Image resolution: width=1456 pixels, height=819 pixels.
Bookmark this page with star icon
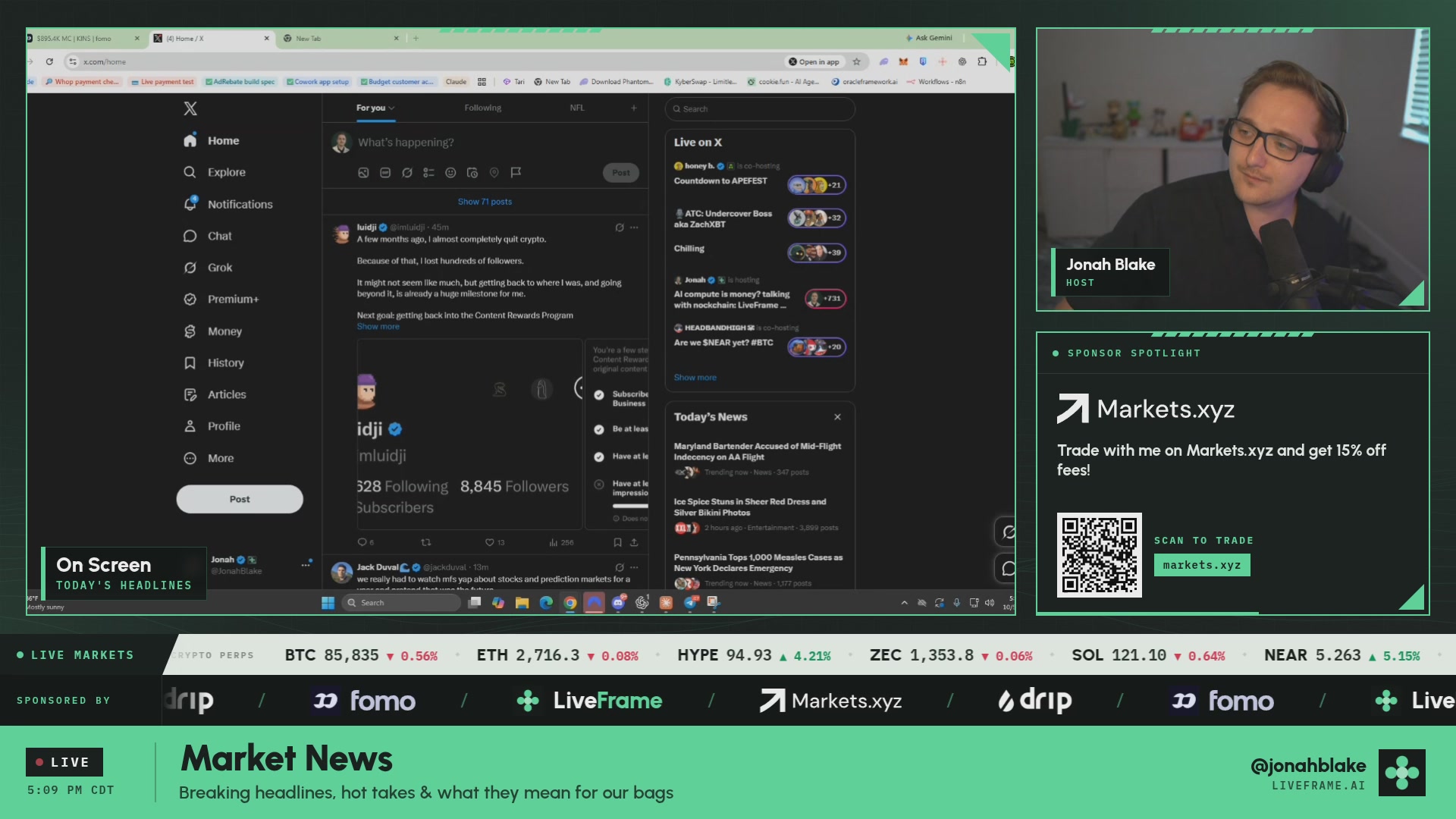coord(857,61)
